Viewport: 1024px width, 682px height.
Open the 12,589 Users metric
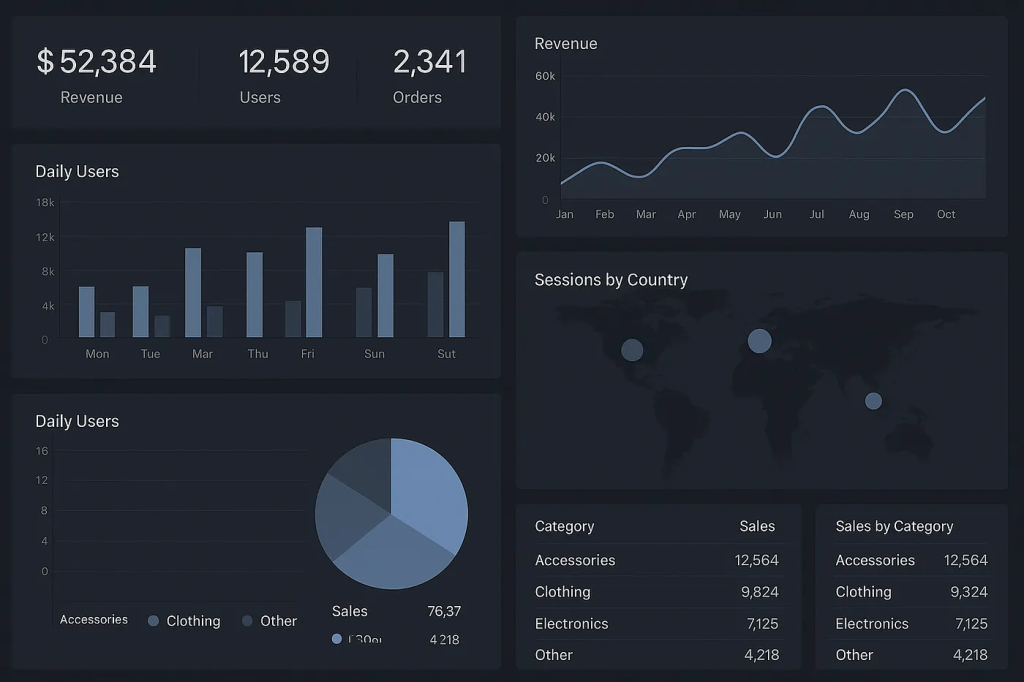(x=283, y=74)
